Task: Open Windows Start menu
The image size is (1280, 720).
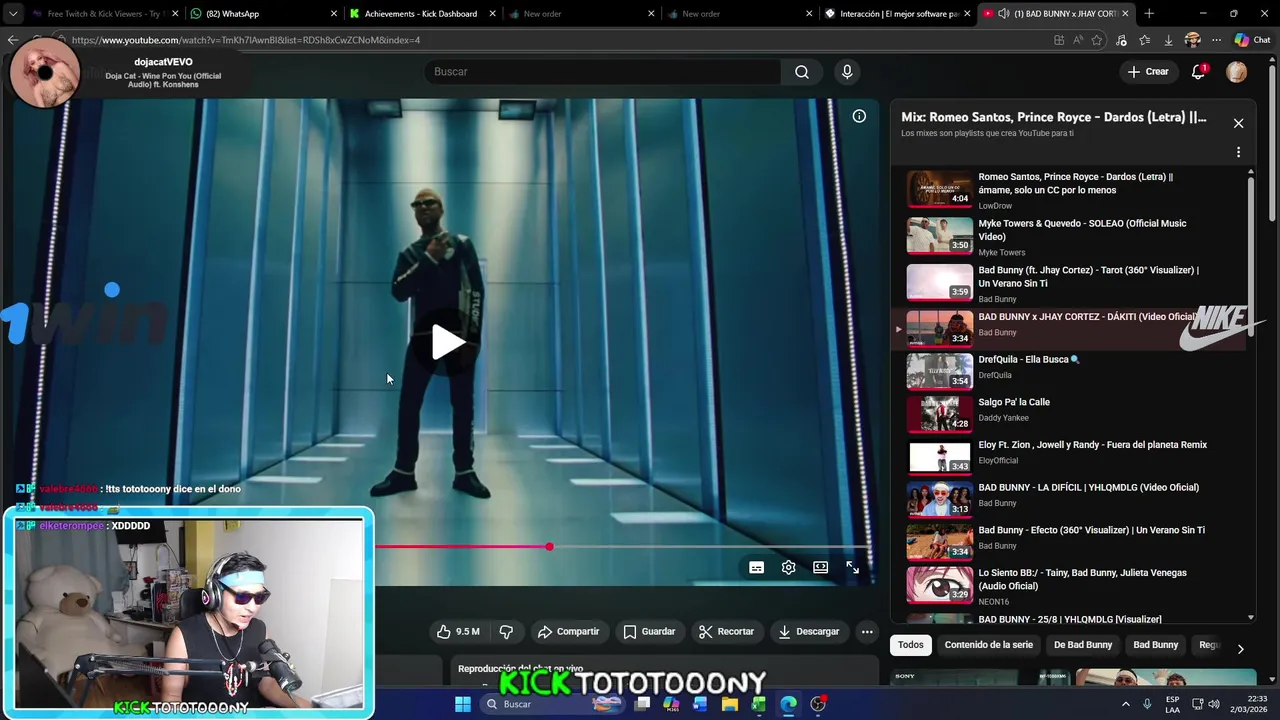Action: pyautogui.click(x=463, y=704)
